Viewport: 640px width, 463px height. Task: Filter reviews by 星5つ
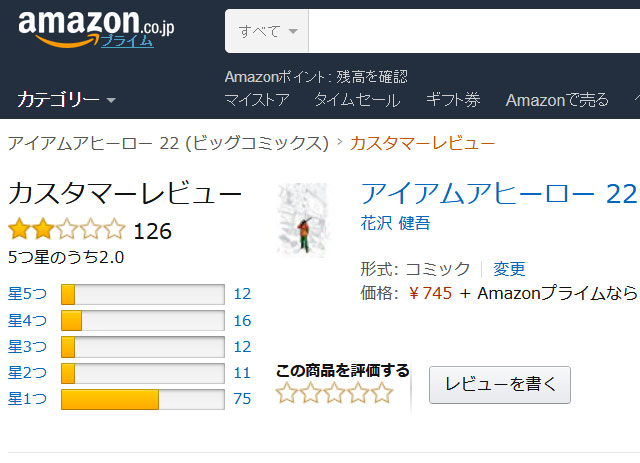coord(27,294)
